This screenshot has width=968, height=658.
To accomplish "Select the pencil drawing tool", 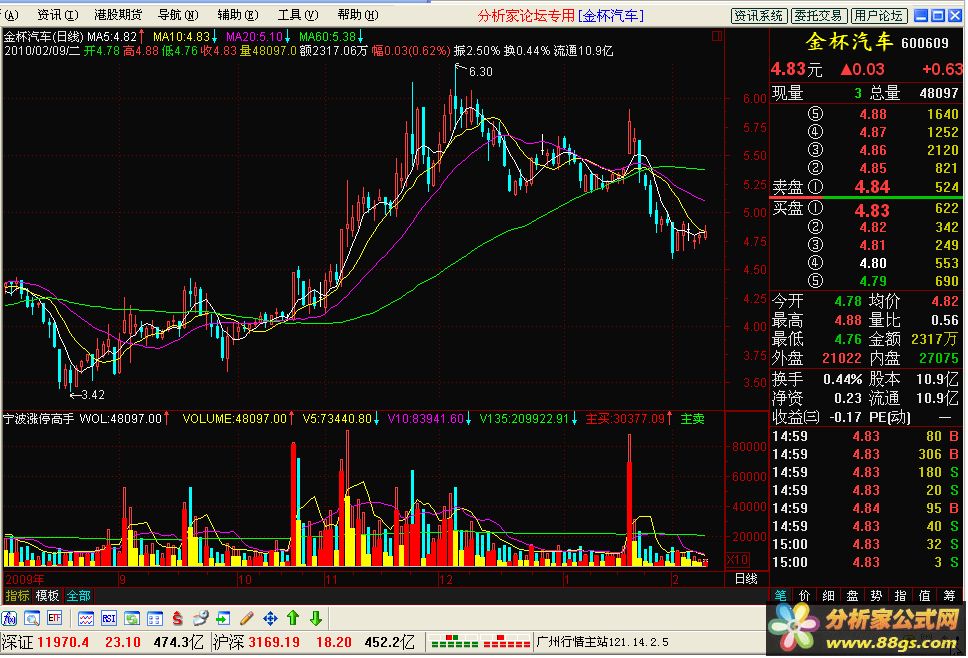I will pyautogui.click(x=246, y=618).
